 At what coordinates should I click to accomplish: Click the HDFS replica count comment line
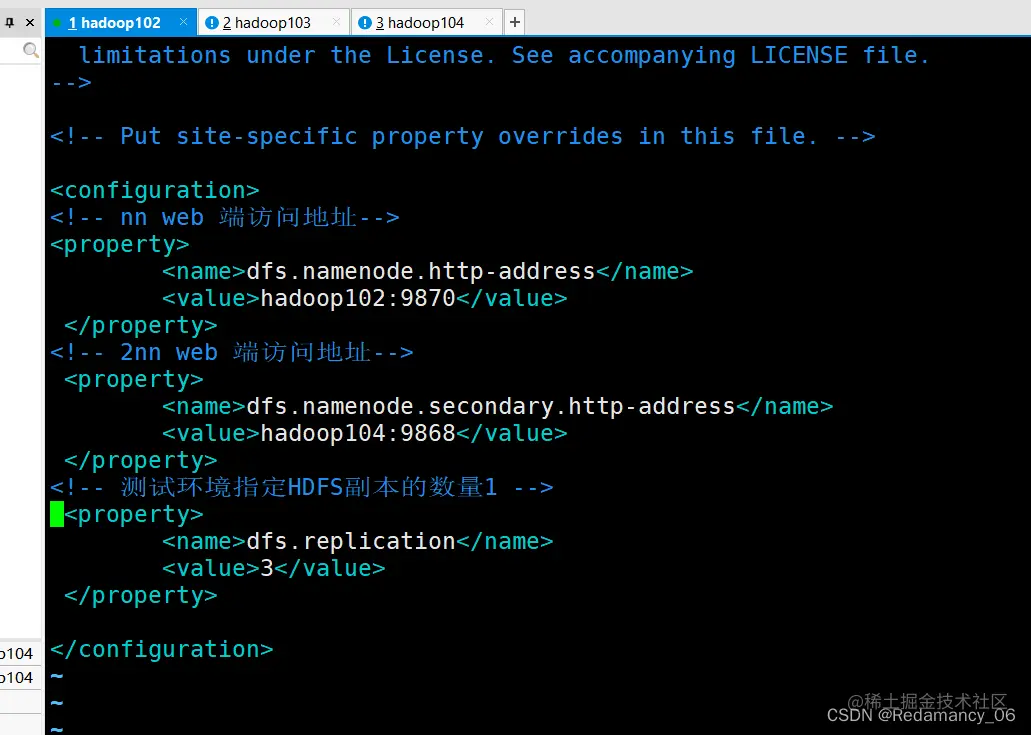point(302,487)
